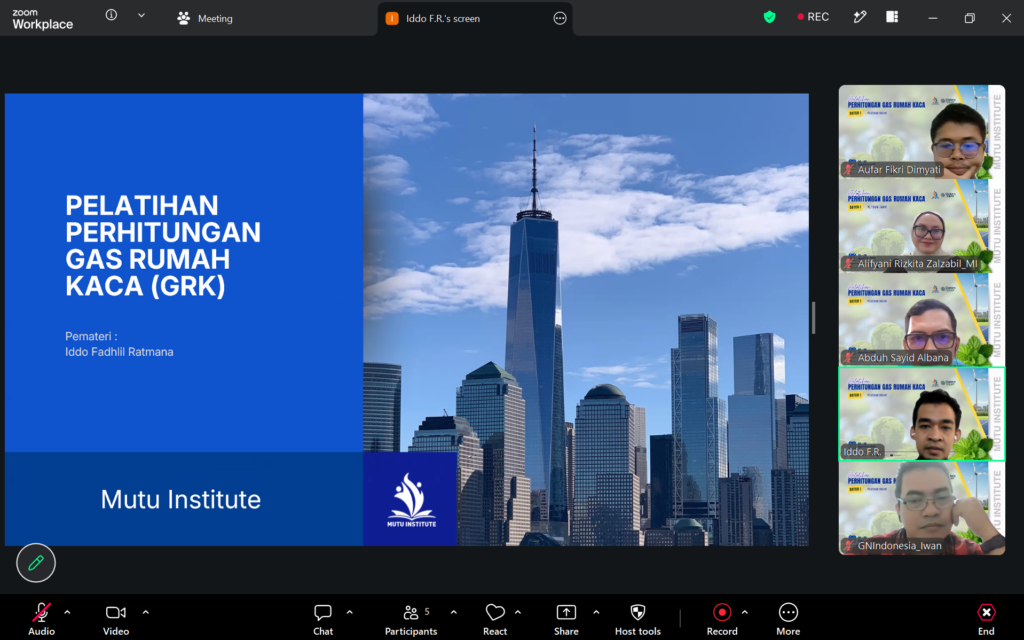Click the Mutu Institute logo on slide
The height and width of the screenshot is (640, 1024).
point(411,500)
